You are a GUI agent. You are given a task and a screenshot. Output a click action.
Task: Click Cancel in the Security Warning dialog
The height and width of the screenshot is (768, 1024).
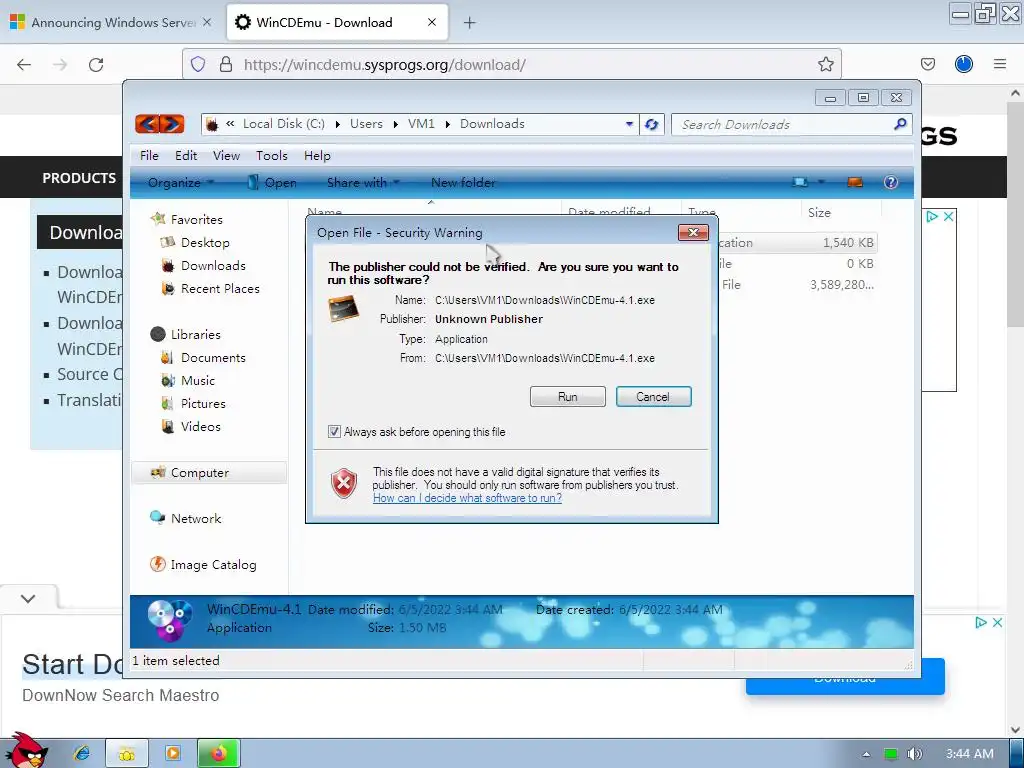653,396
